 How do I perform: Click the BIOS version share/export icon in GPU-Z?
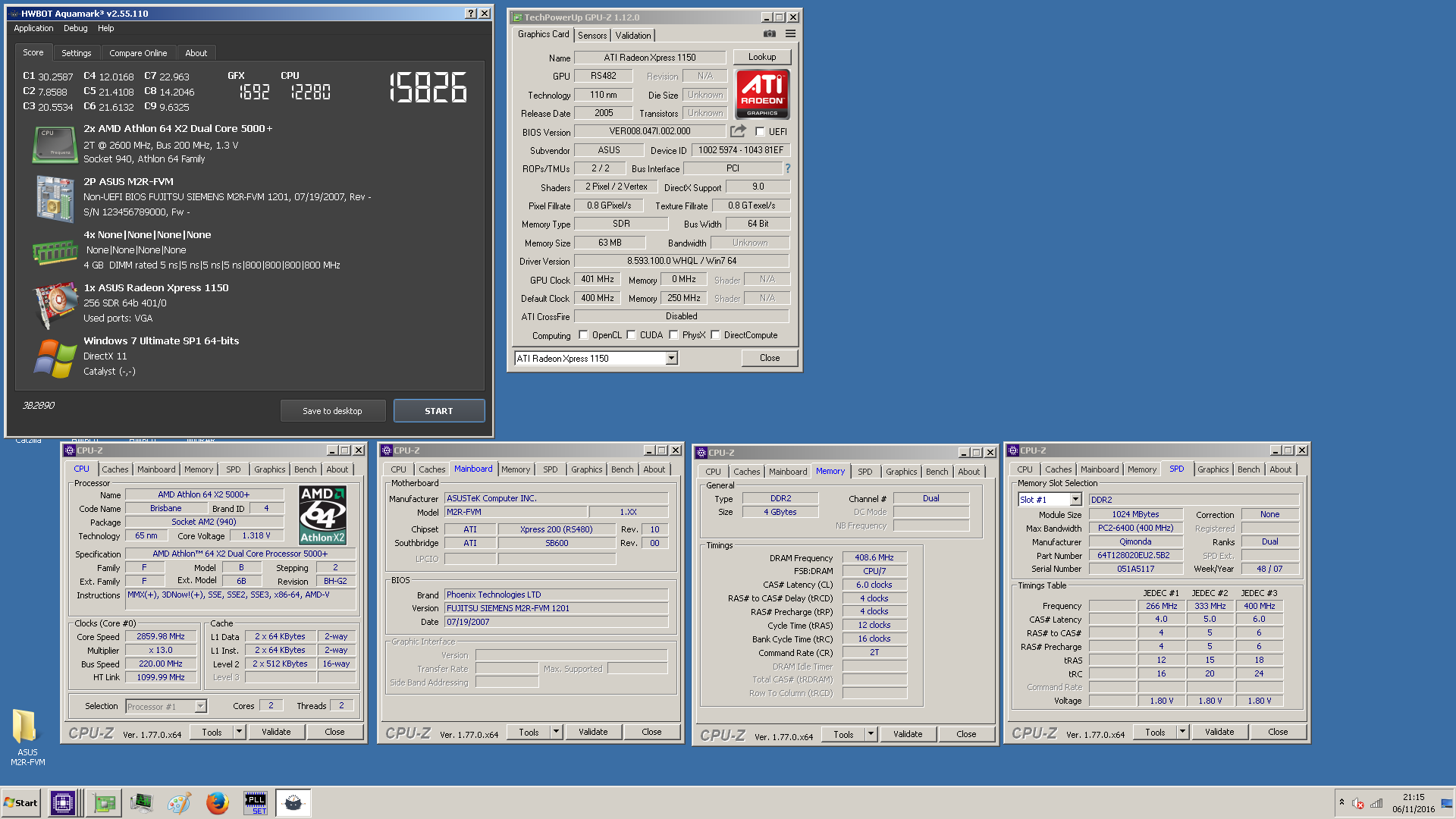738,130
